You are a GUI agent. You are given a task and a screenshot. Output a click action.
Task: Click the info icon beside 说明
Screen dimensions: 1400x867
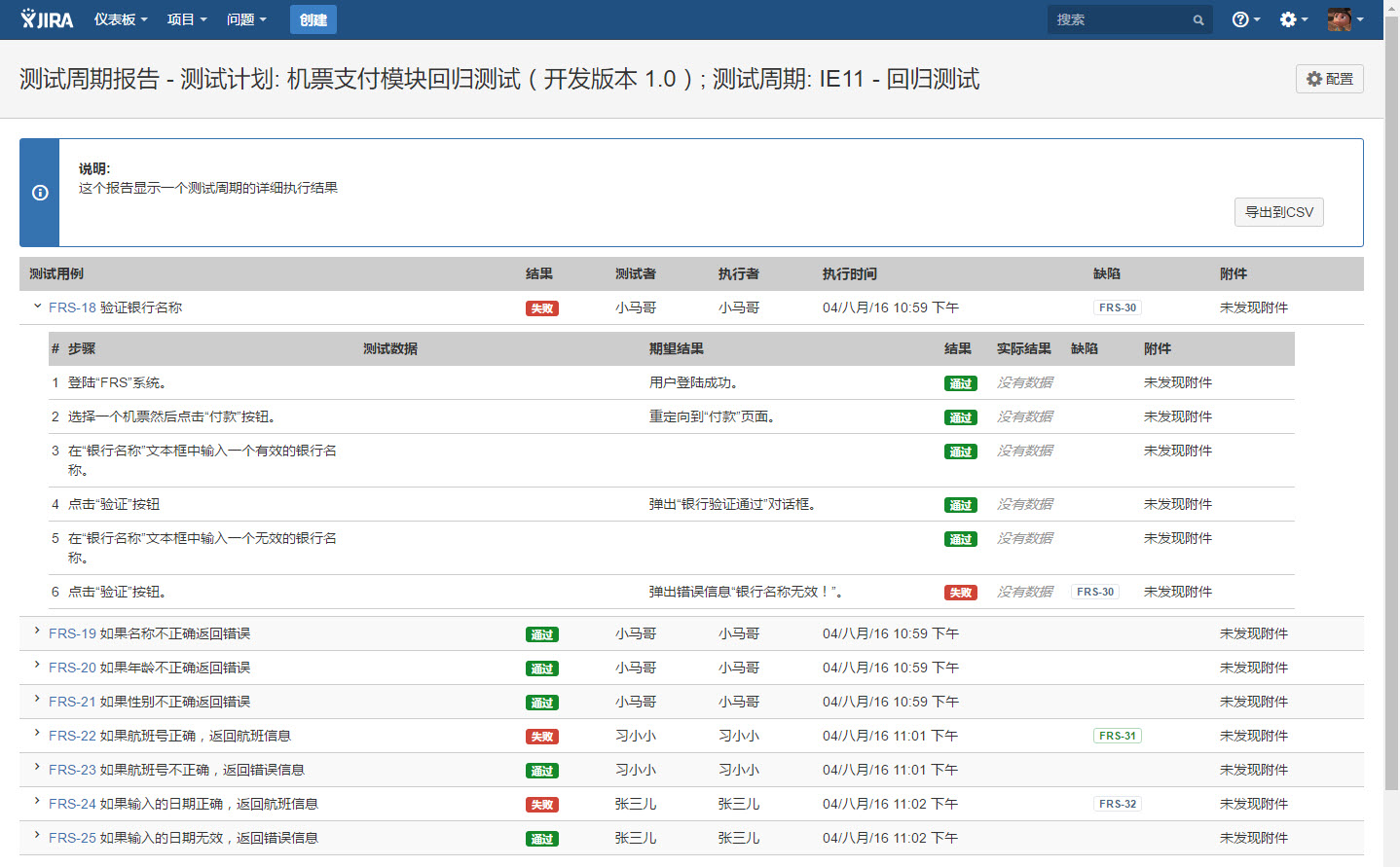pyautogui.click(x=40, y=193)
